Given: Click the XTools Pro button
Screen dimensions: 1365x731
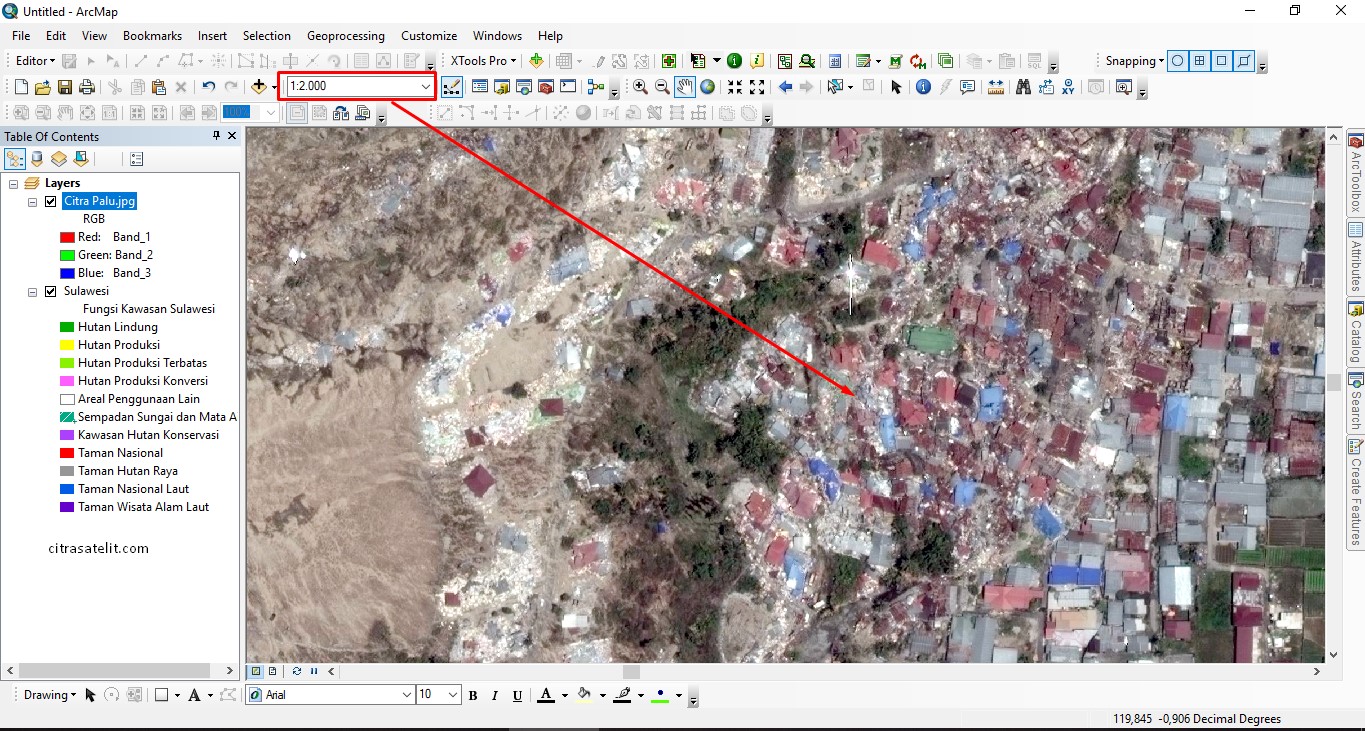Looking at the screenshot, I should point(483,61).
